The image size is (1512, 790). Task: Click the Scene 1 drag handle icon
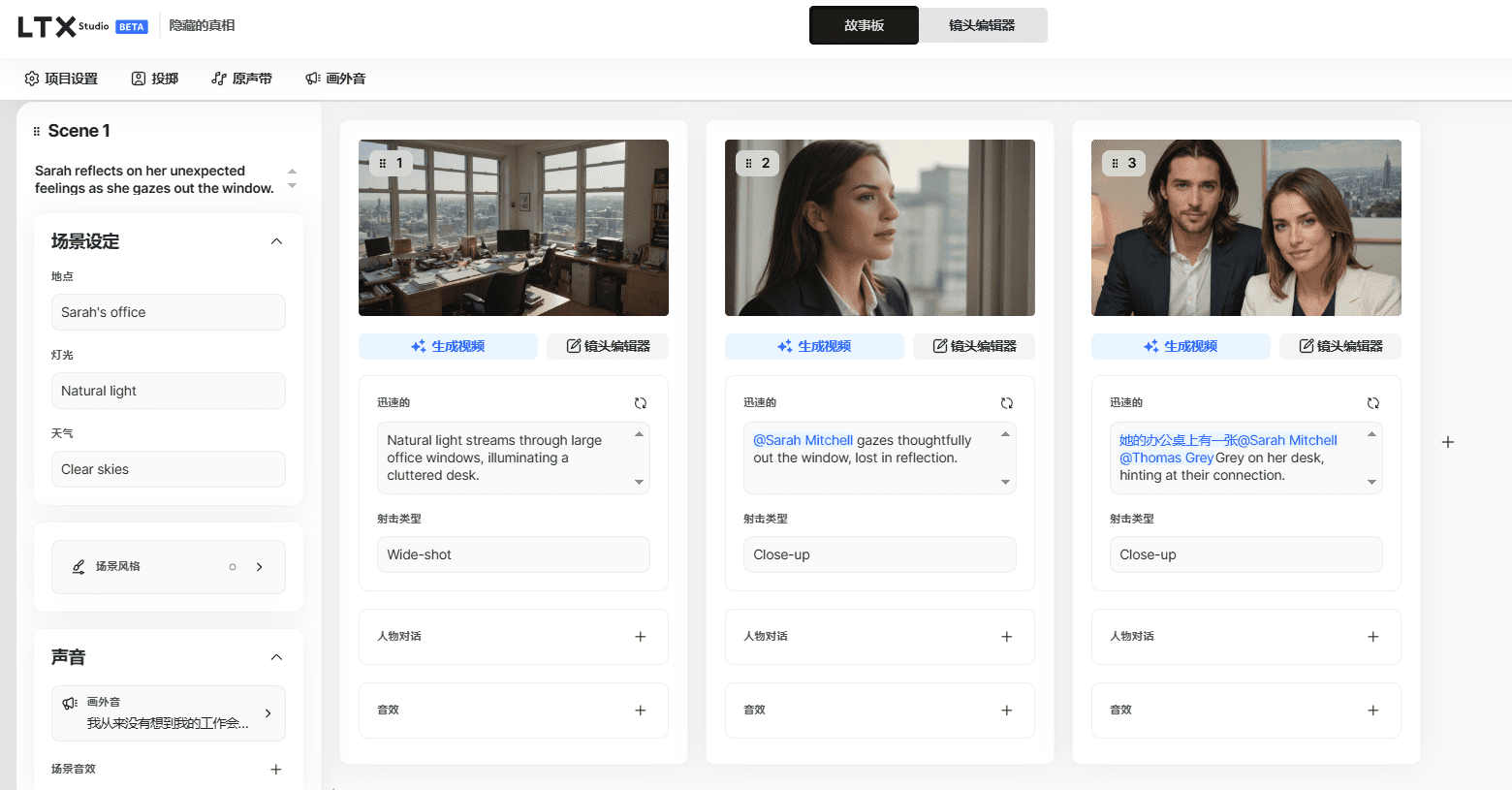[37, 131]
